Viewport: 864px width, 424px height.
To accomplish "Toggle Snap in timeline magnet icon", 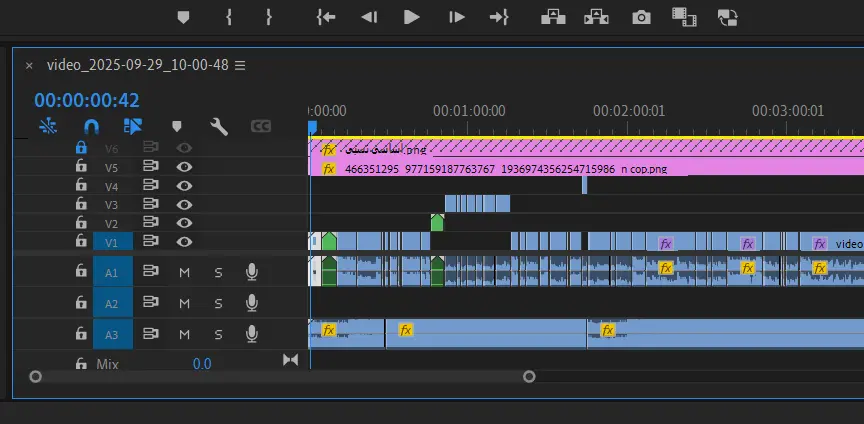I will pyautogui.click(x=91, y=127).
